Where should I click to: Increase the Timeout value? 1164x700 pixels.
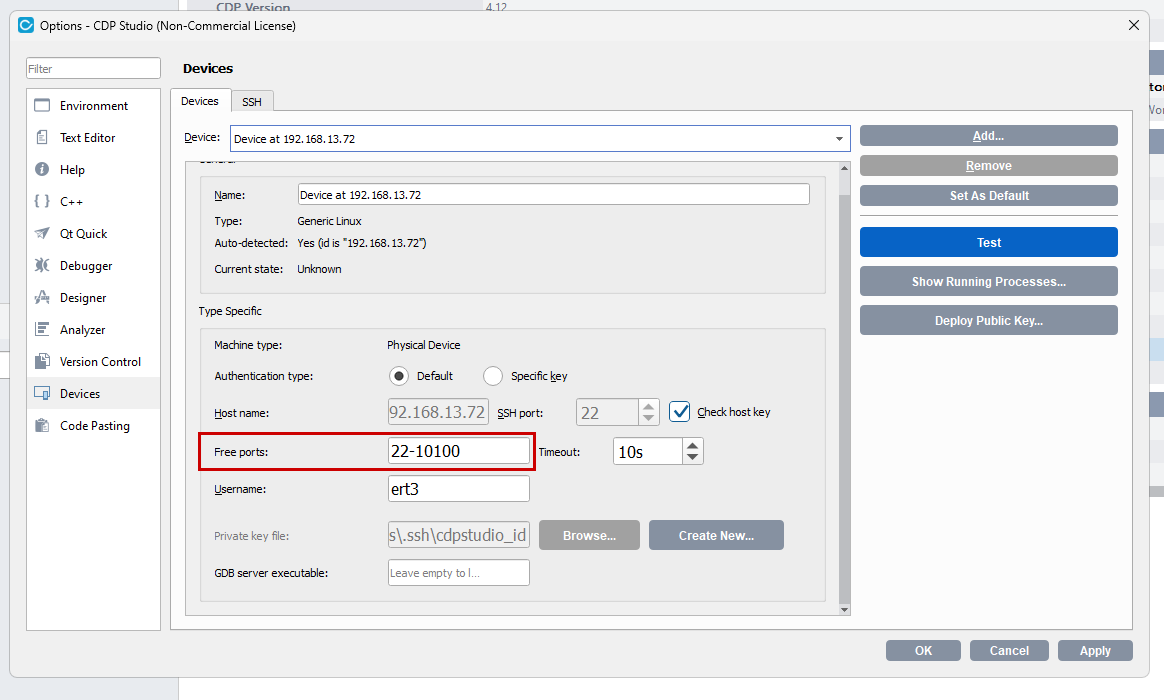click(x=693, y=445)
